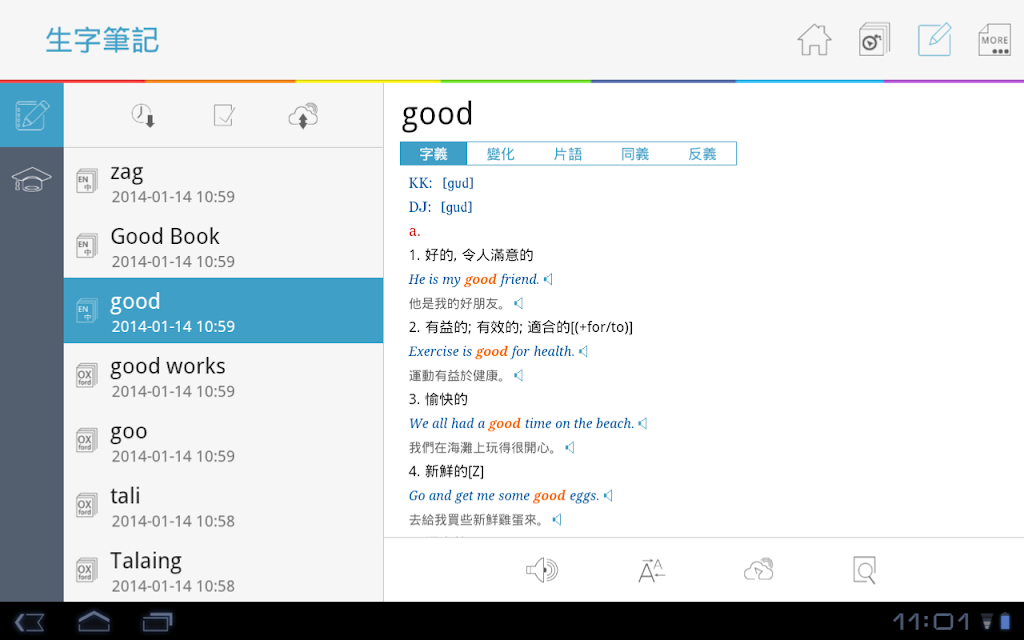Open the flashcard play icon

click(x=874, y=40)
